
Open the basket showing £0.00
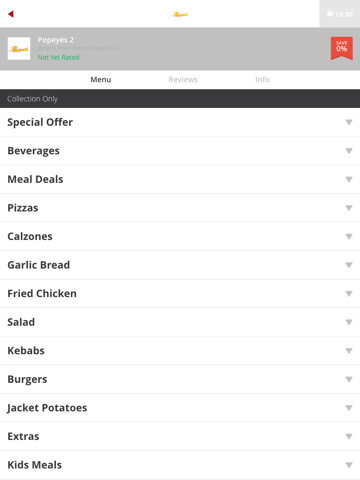(340, 14)
